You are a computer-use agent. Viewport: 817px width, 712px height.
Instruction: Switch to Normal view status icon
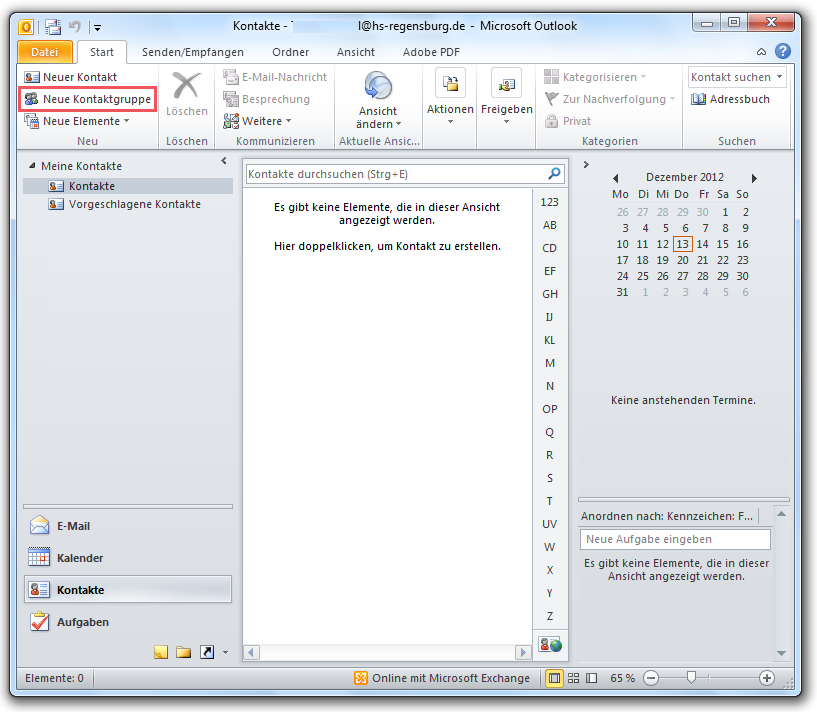click(554, 678)
